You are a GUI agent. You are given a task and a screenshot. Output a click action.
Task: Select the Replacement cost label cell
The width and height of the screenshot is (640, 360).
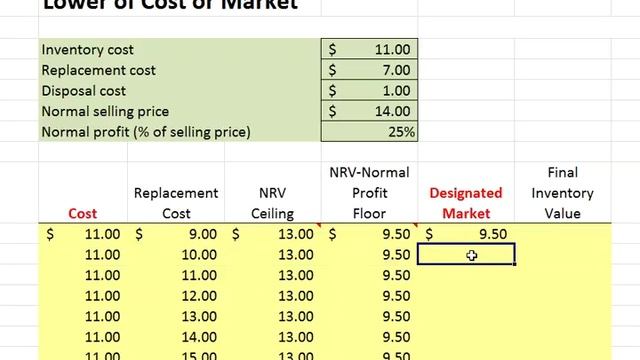click(180, 70)
